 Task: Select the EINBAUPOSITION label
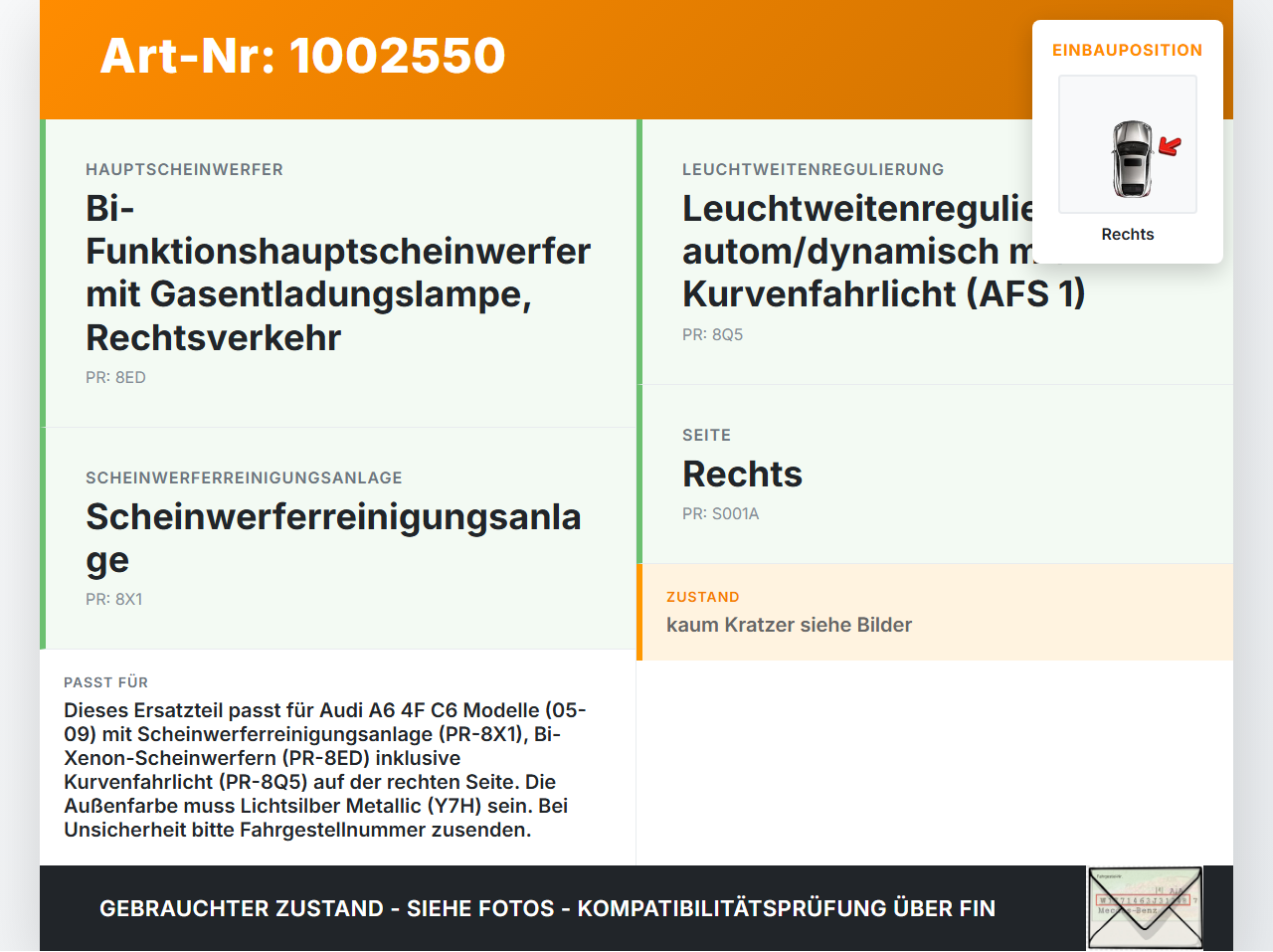pos(1128,50)
